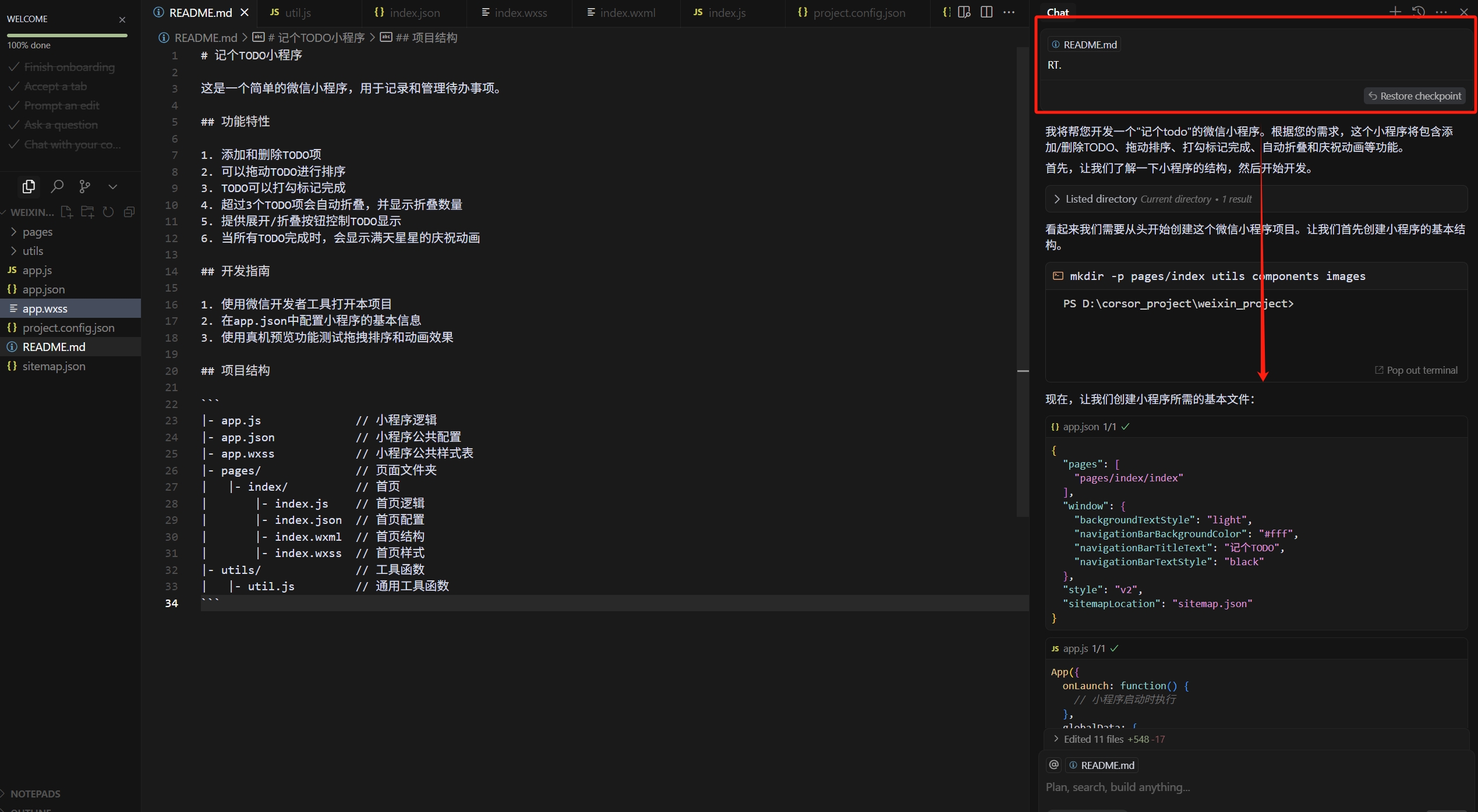Image resolution: width=1478 pixels, height=812 pixels.
Task: Close the README.md editor tab
Action: [x=245, y=12]
